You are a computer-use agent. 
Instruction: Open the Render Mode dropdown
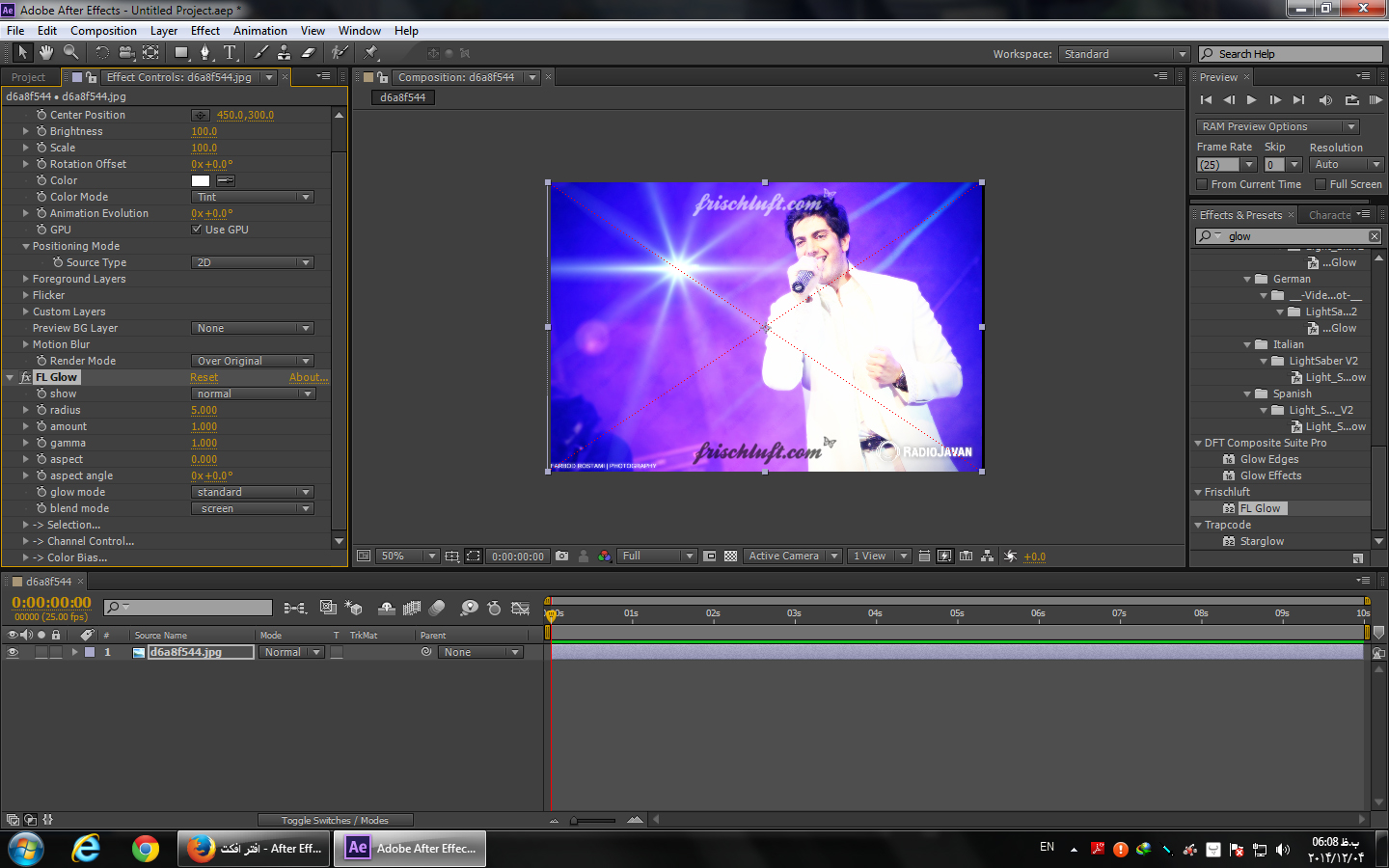[252, 361]
